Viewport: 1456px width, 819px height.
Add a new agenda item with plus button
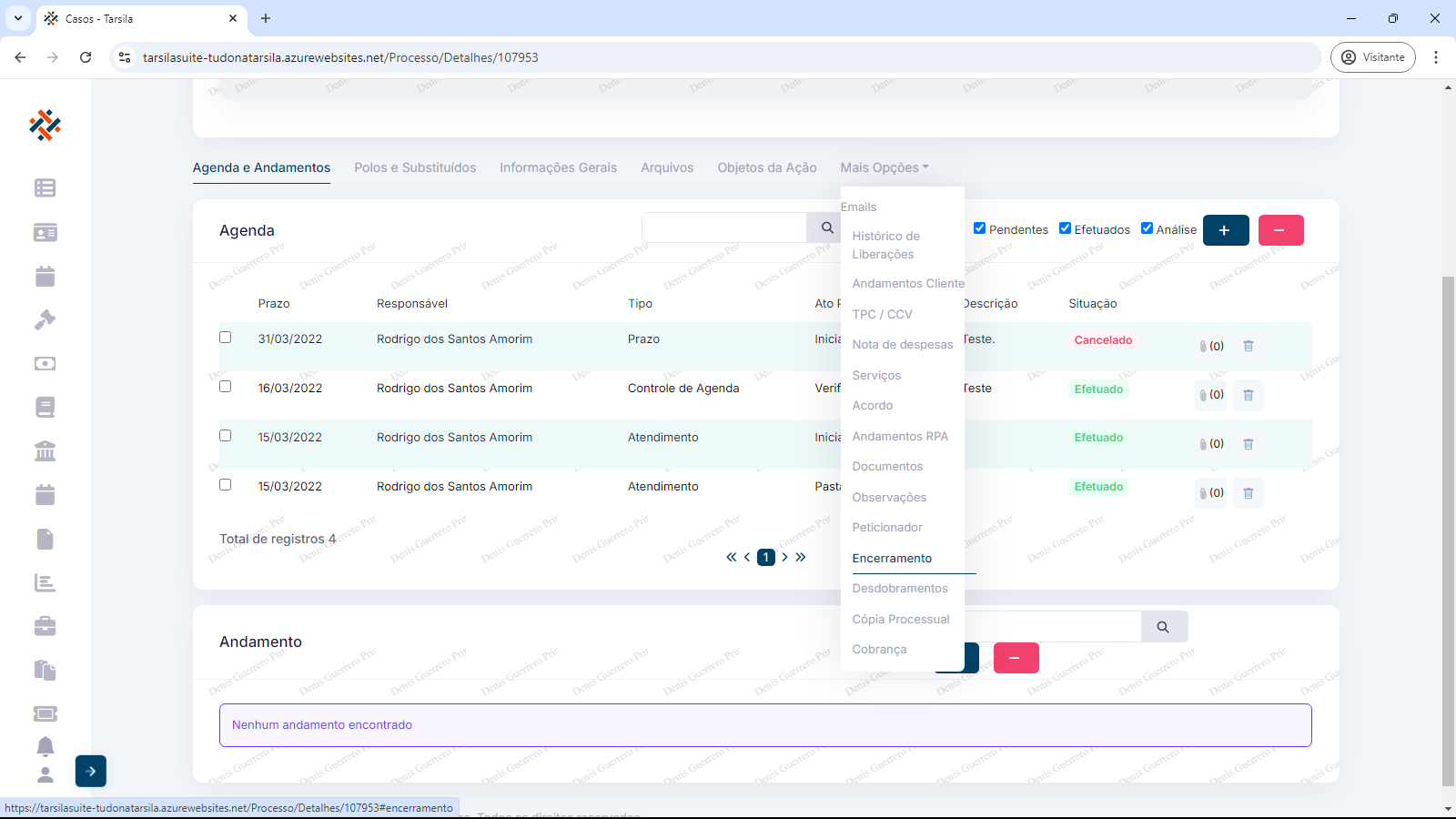(1225, 230)
